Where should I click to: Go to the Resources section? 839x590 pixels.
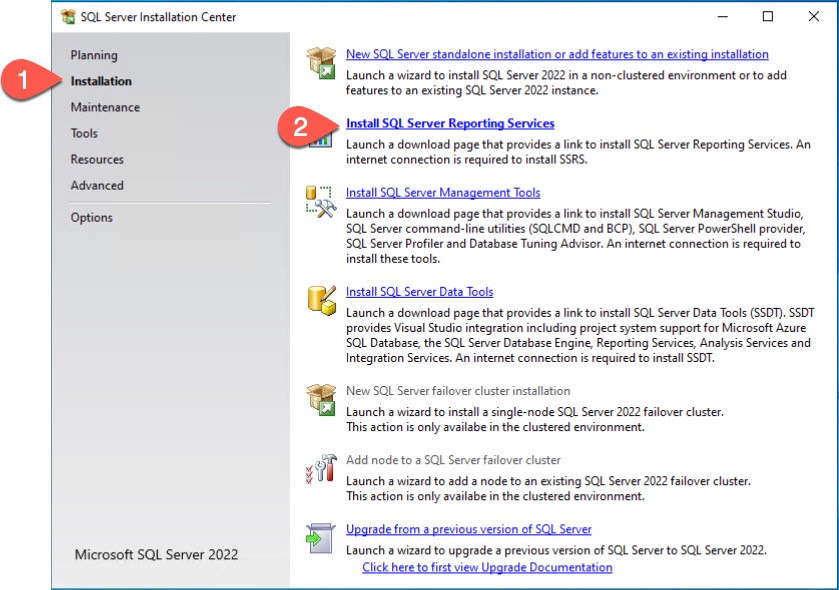click(97, 159)
